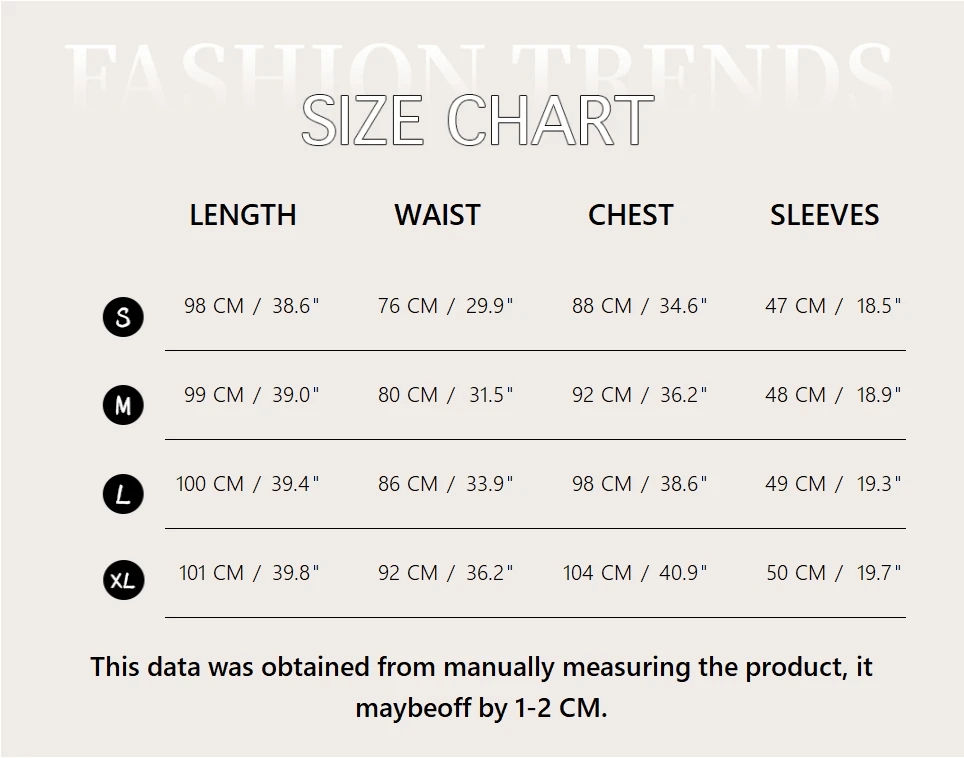Image resolution: width=964 pixels, height=758 pixels.
Task: Click the SIZE CHART title
Action: coord(477,121)
